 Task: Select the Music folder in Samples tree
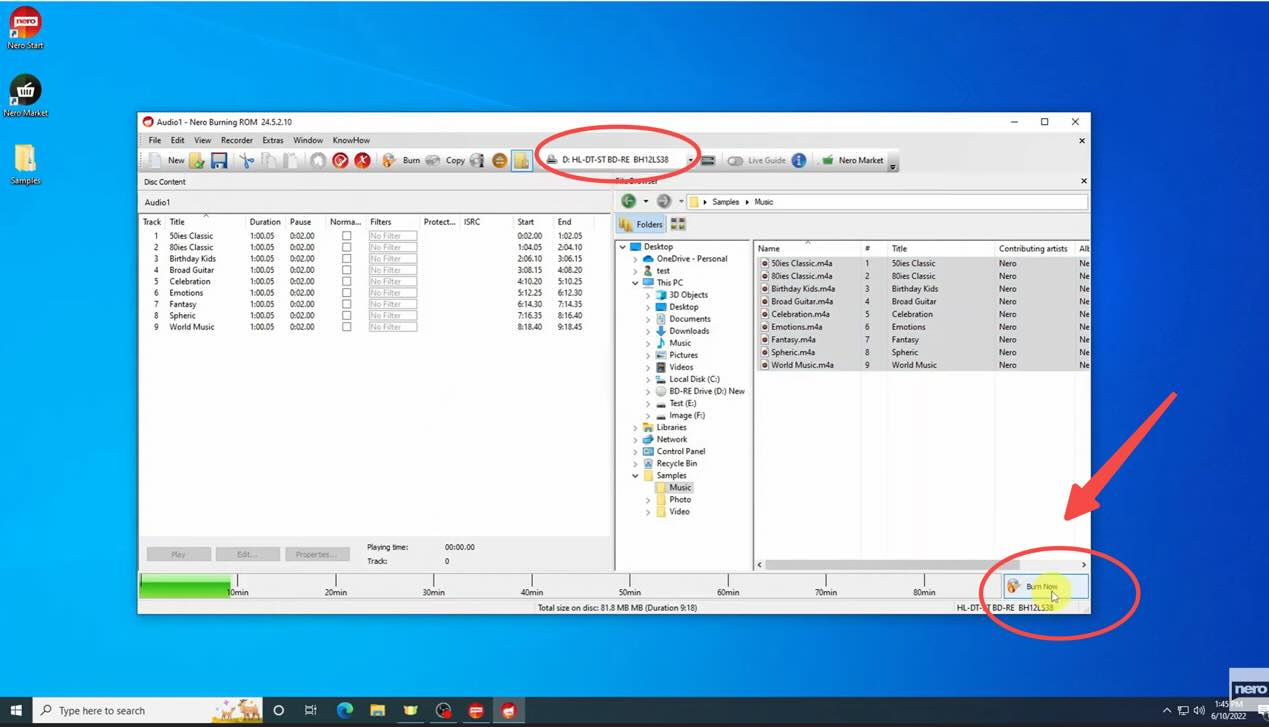680,487
